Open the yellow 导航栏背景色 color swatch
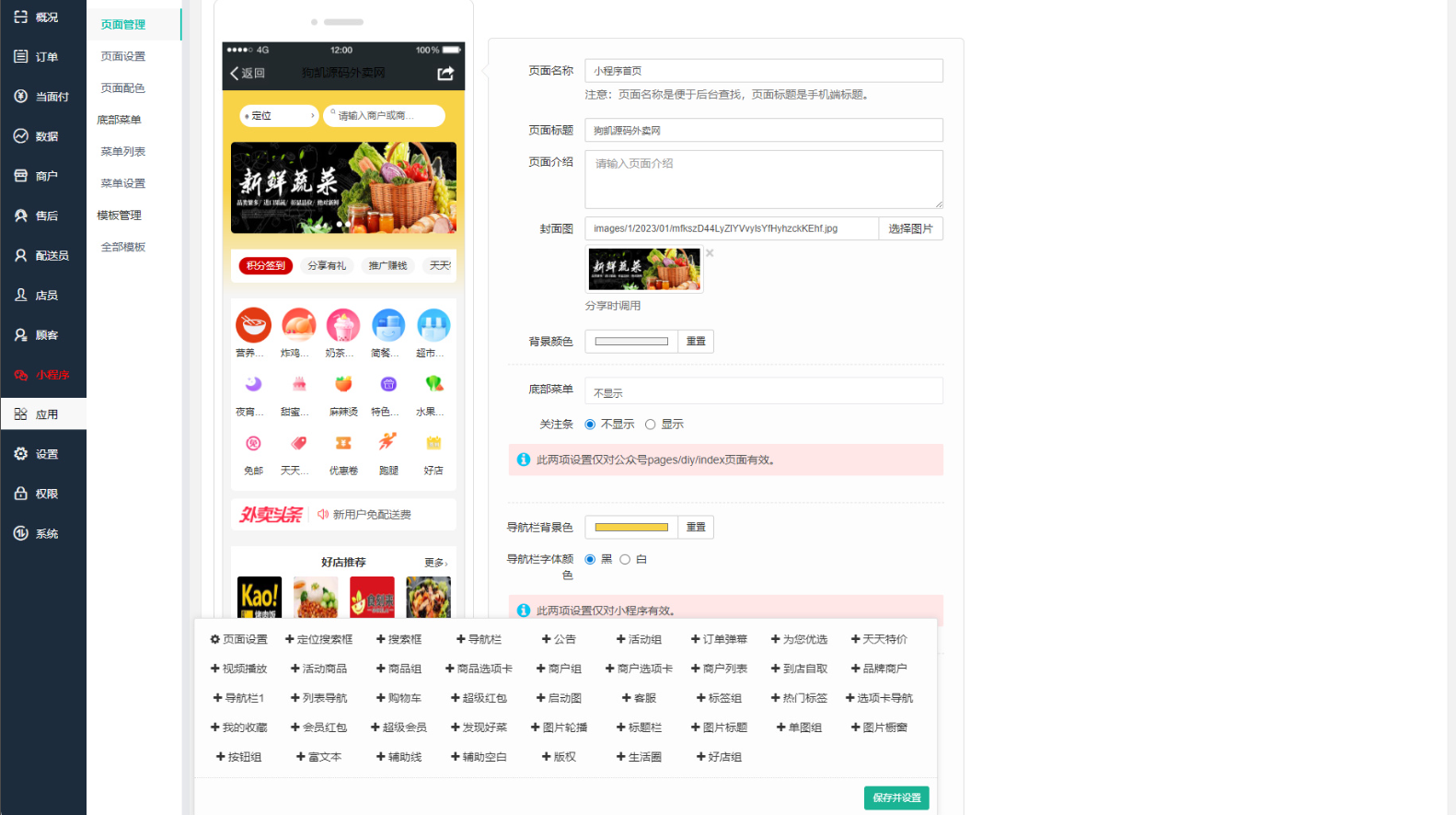1456x815 pixels. coord(631,528)
